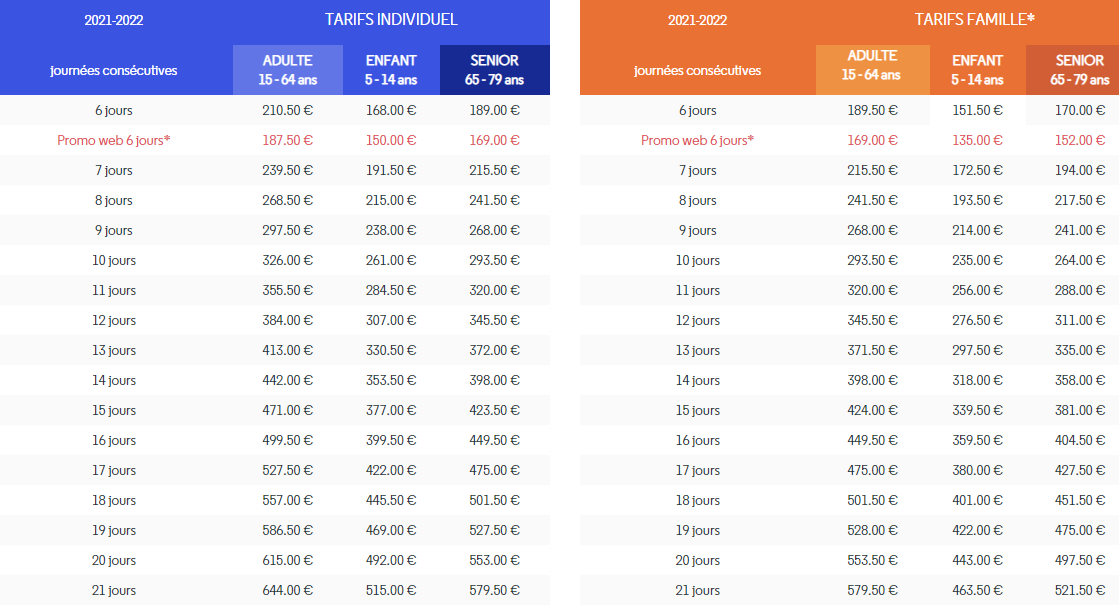1119x614 pixels.
Task: Select the 10 jours row label in individual table
Action: pyautogui.click(x=114, y=260)
